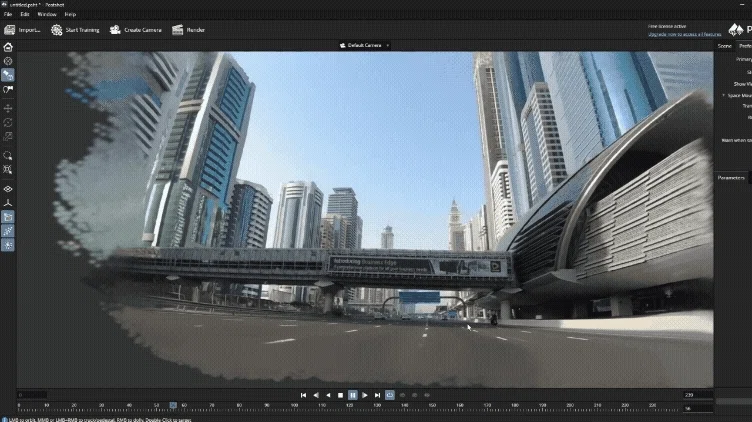Open the Help menu
The image size is (752, 422).
pyautogui.click(x=70, y=14)
